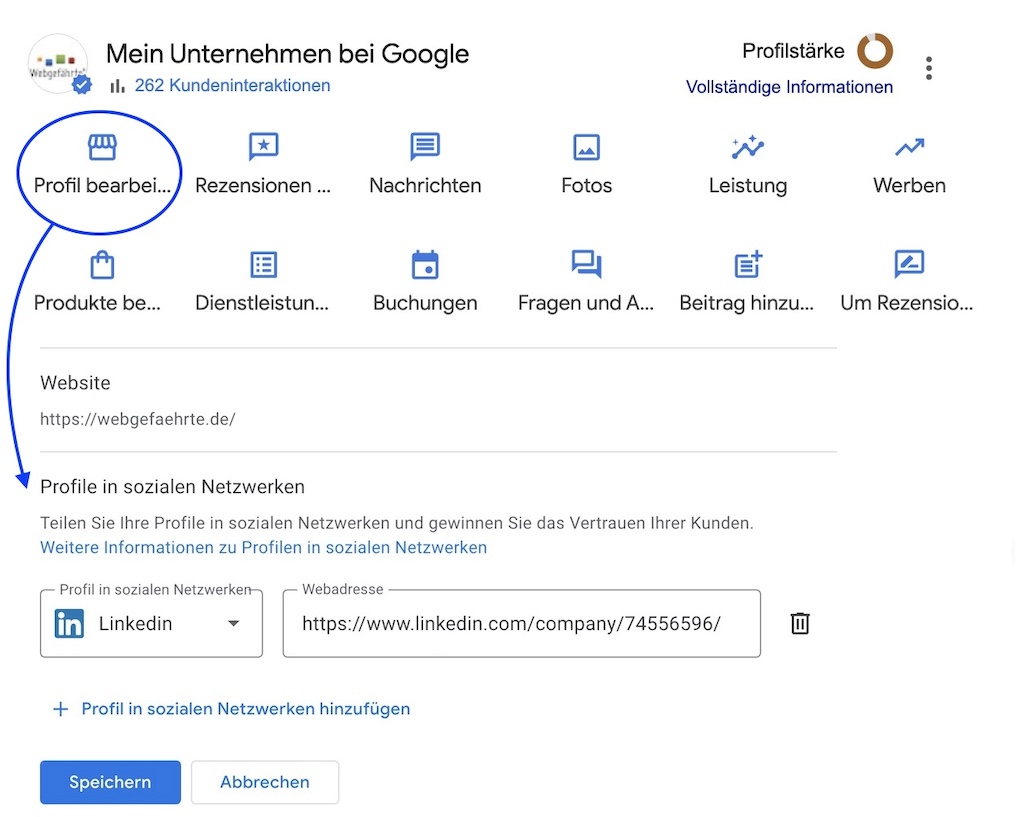Click the Profile in sozialen Netzwerken heading
This screenshot has width=1024, height=817.
tap(172, 487)
